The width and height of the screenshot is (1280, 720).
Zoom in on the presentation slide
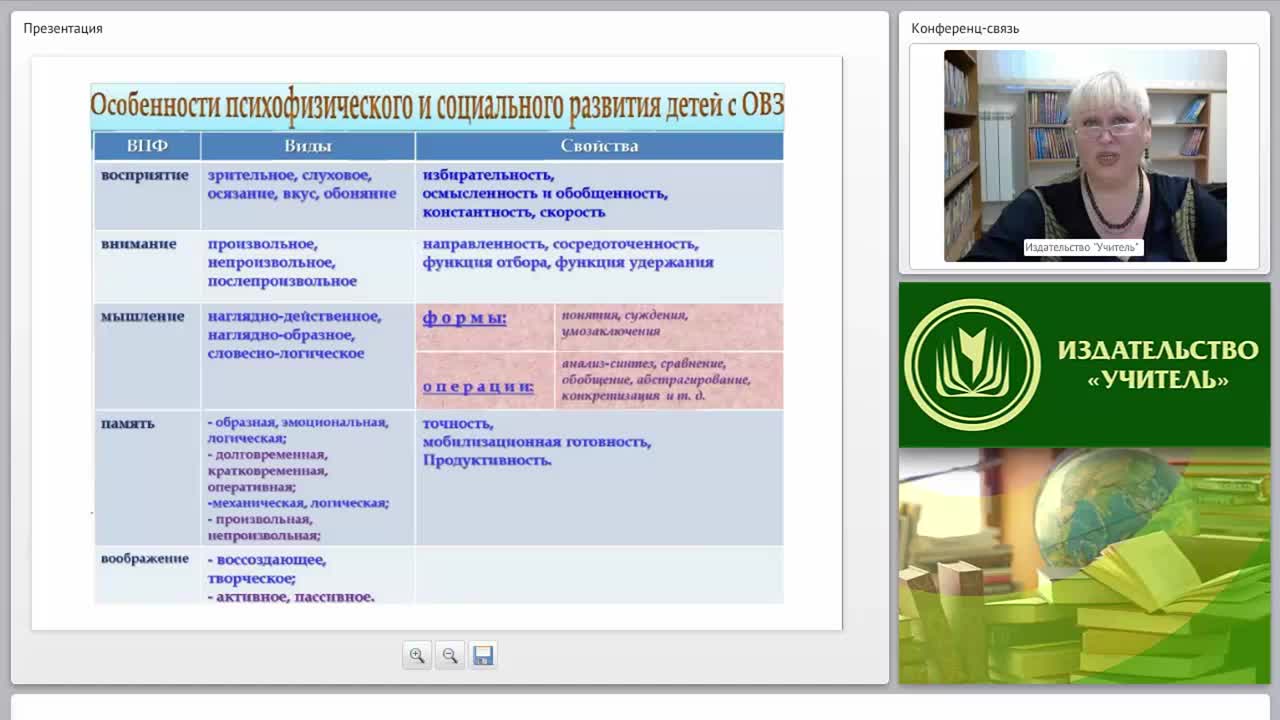click(x=417, y=655)
